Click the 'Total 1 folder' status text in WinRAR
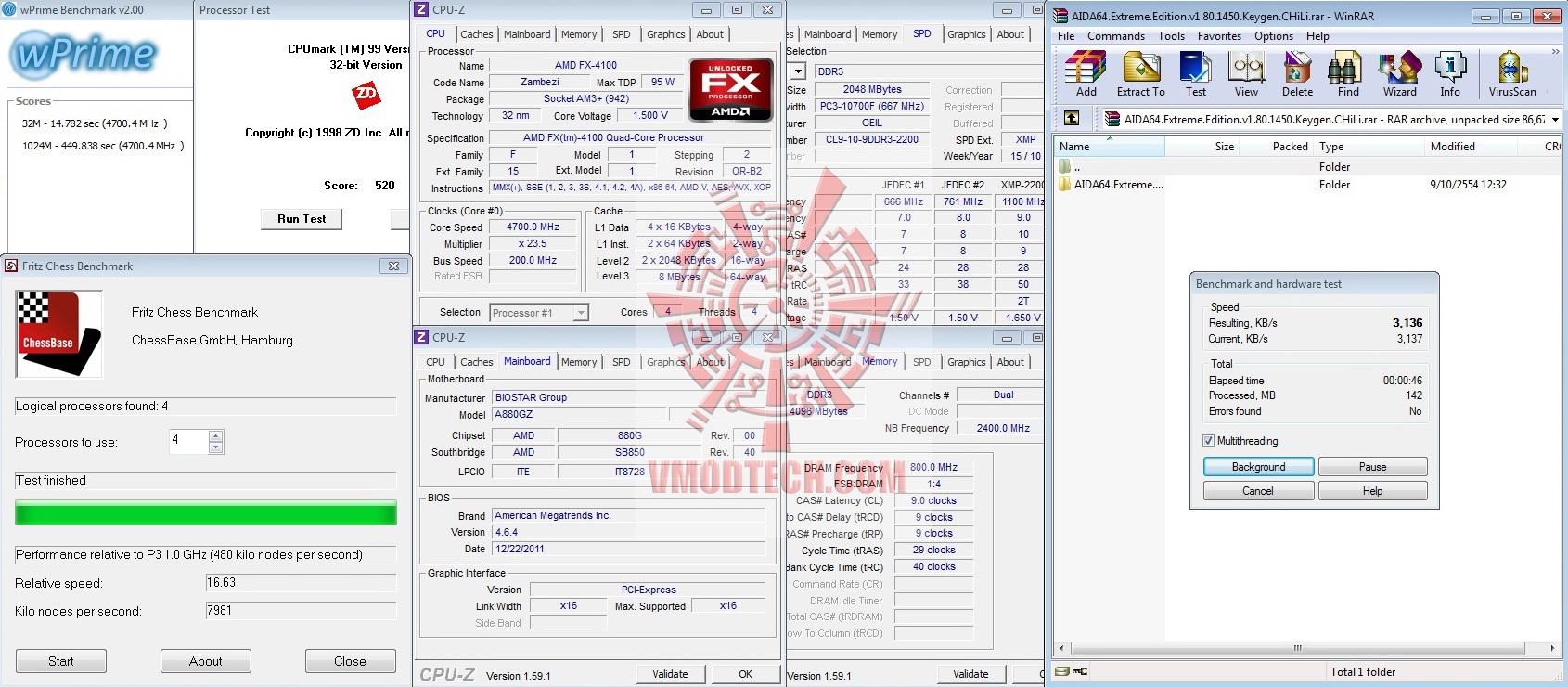Screen dimensions: 1568x687 [1363, 672]
